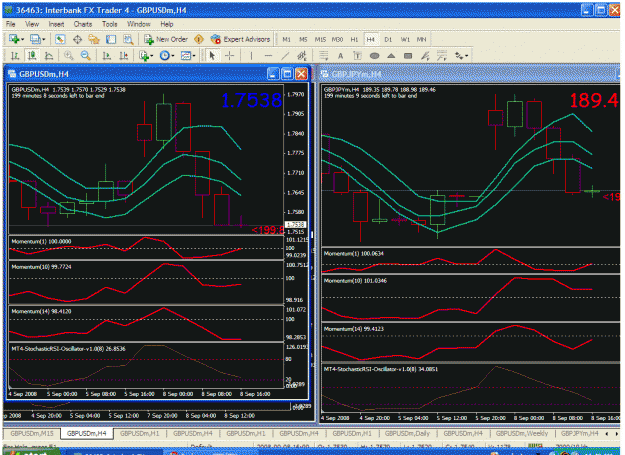The width and height of the screenshot is (625, 455).
Task: Toggle Auto Scroll chart icon
Action: pos(106,55)
